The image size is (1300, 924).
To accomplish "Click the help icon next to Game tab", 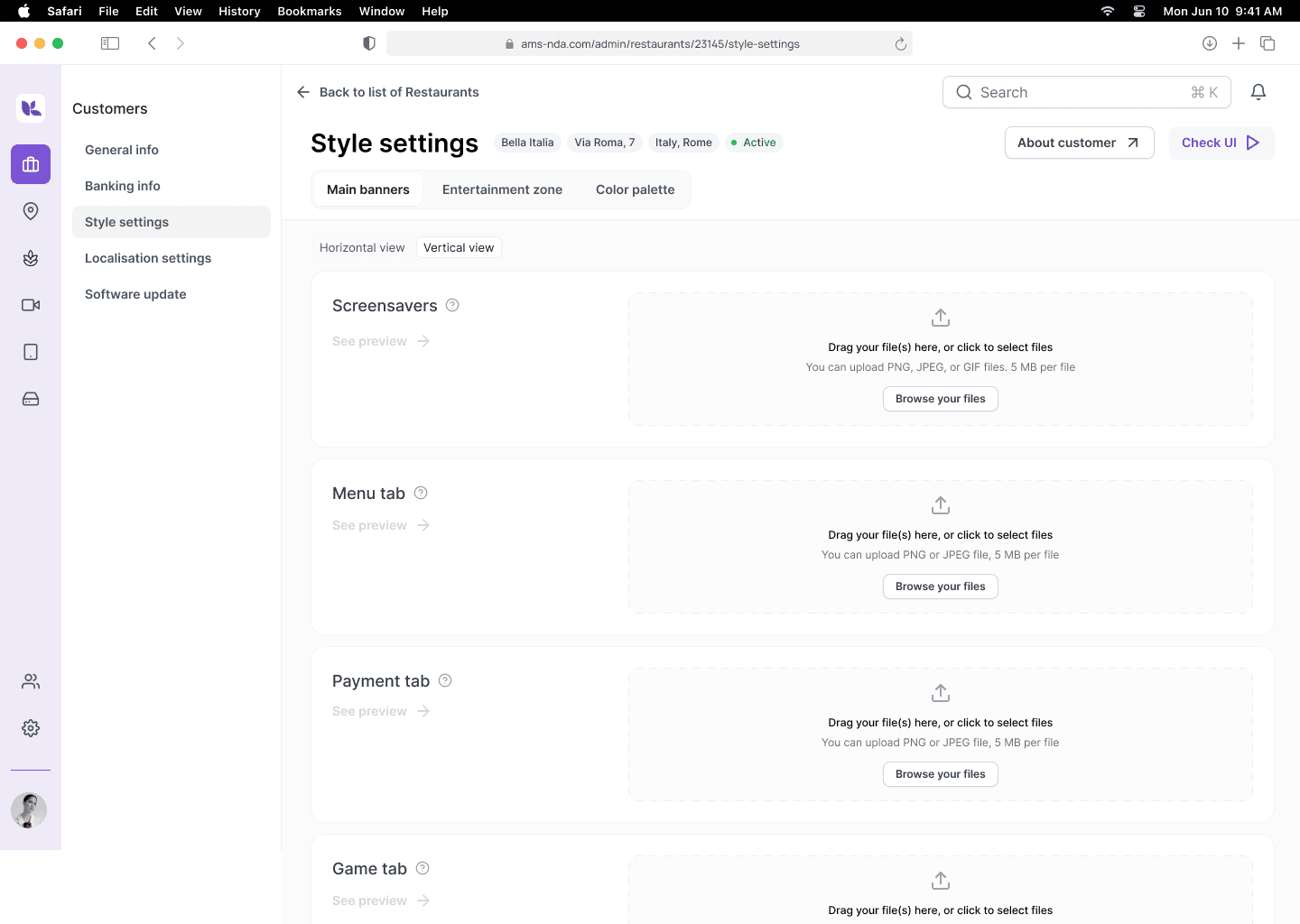I will coord(422,868).
